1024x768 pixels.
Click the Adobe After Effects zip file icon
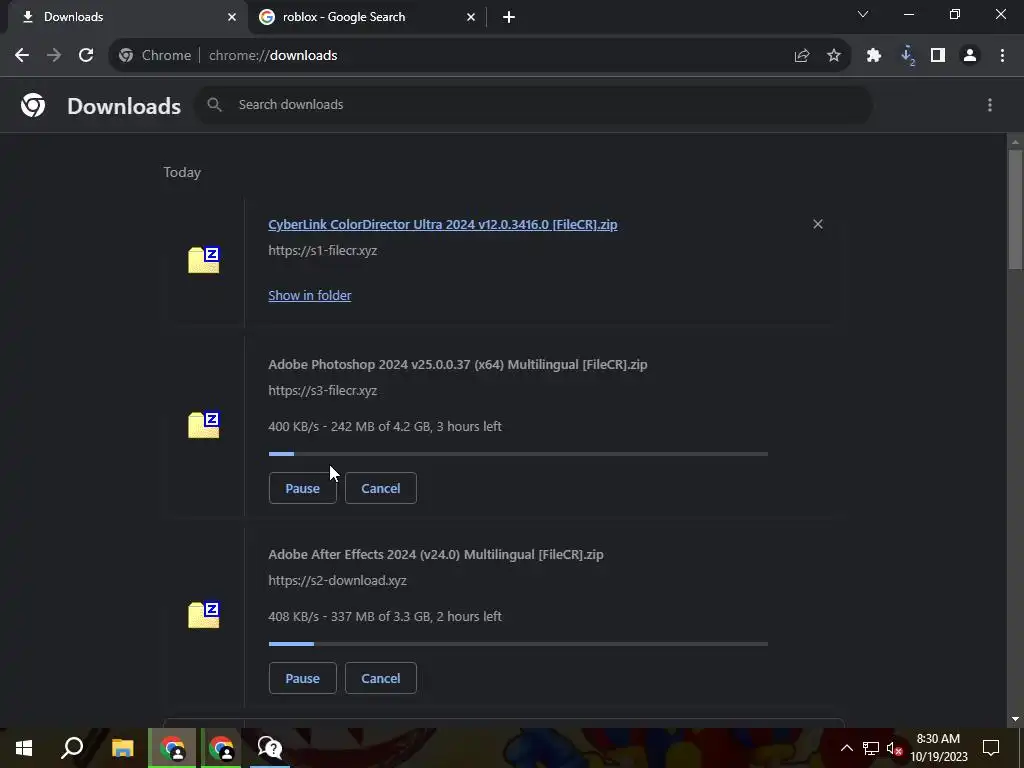204,615
